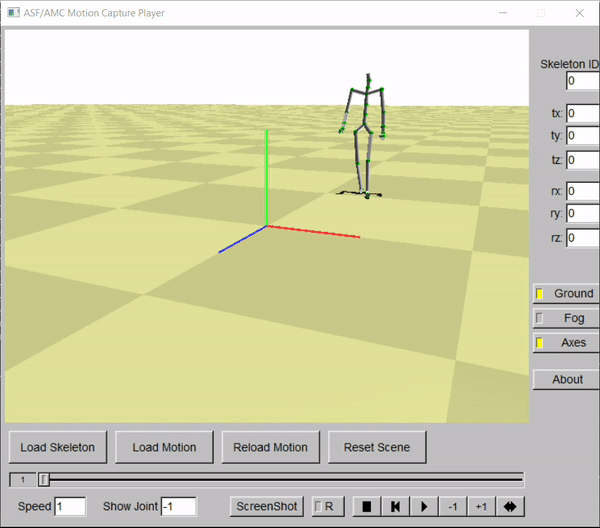Take a ScreenShot of the scene
Viewport: 600px width, 528px height.
point(267,507)
